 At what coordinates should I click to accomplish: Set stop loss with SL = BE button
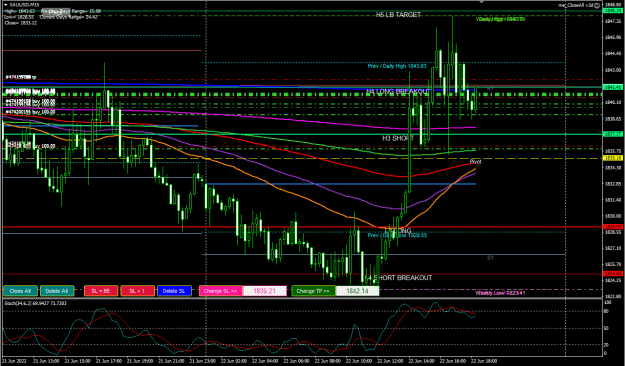tap(101, 291)
